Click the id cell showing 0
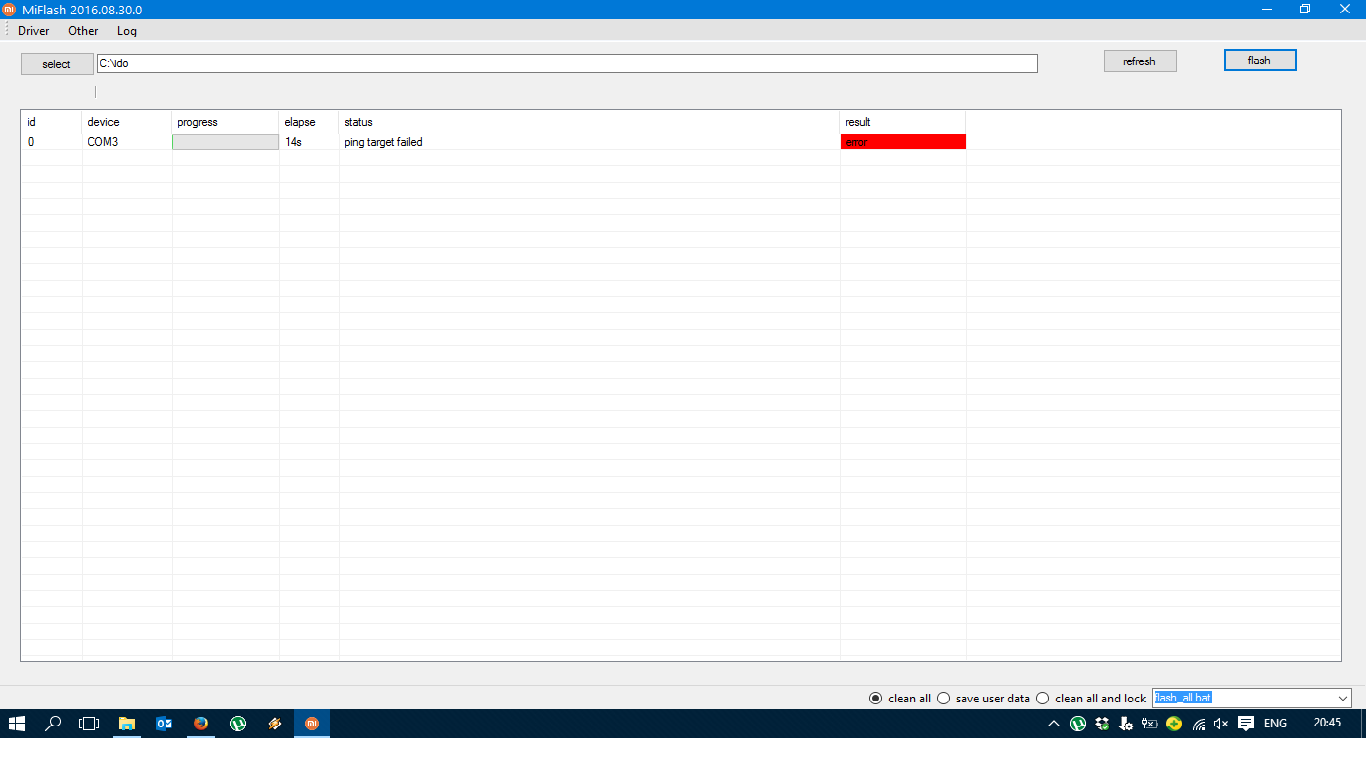The width and height of the screenshot is (1366, 768). [51, 142]
